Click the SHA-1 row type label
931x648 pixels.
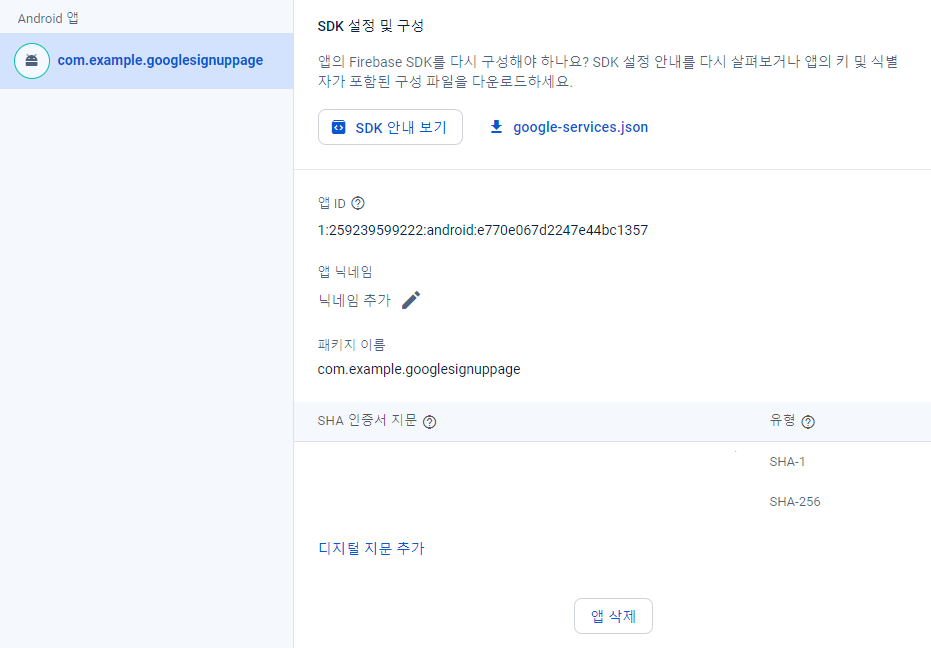tap(787, 461)
